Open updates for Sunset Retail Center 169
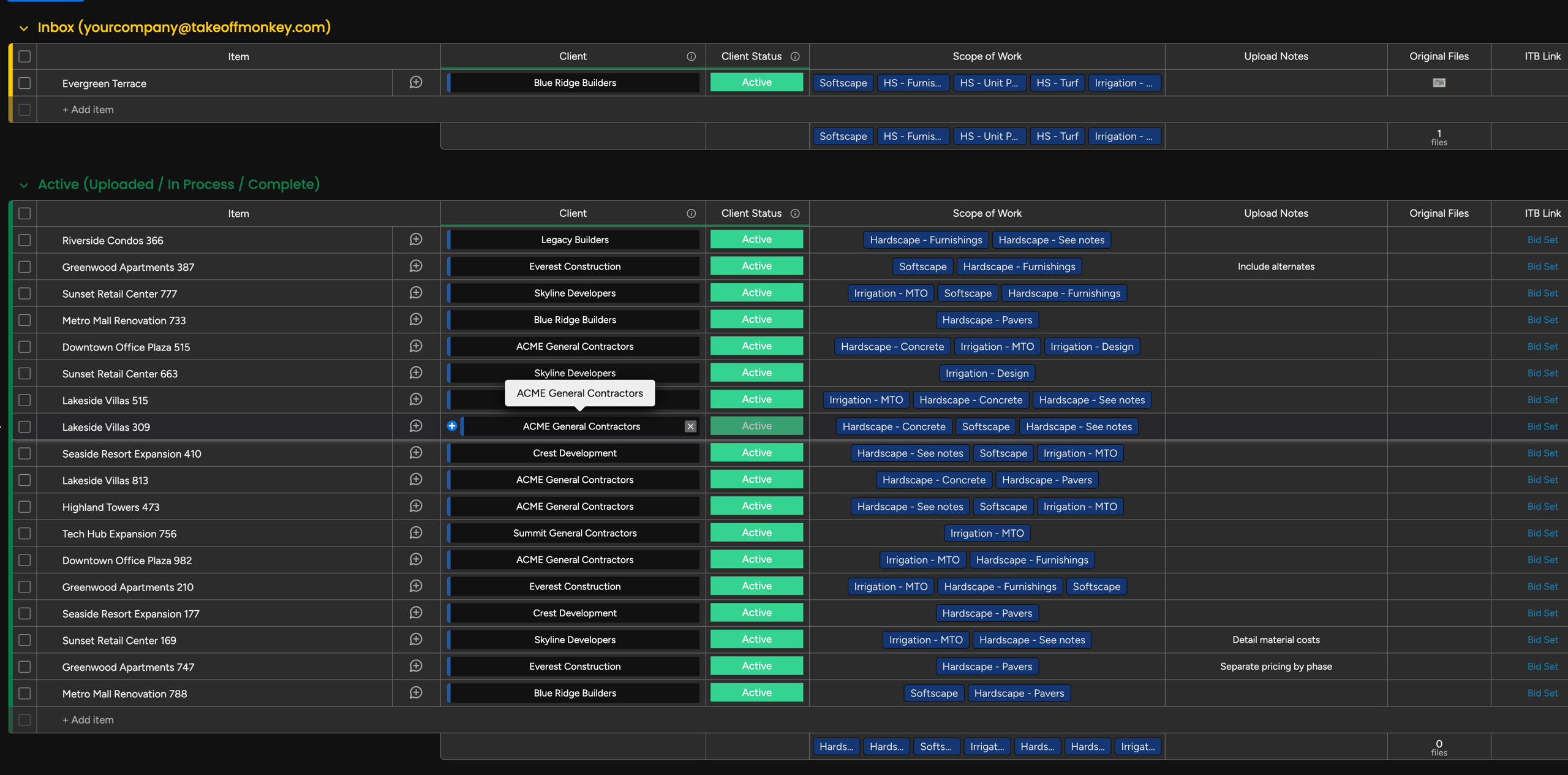The height and width of the screenshot is (775, 1568). click(416, 640)
